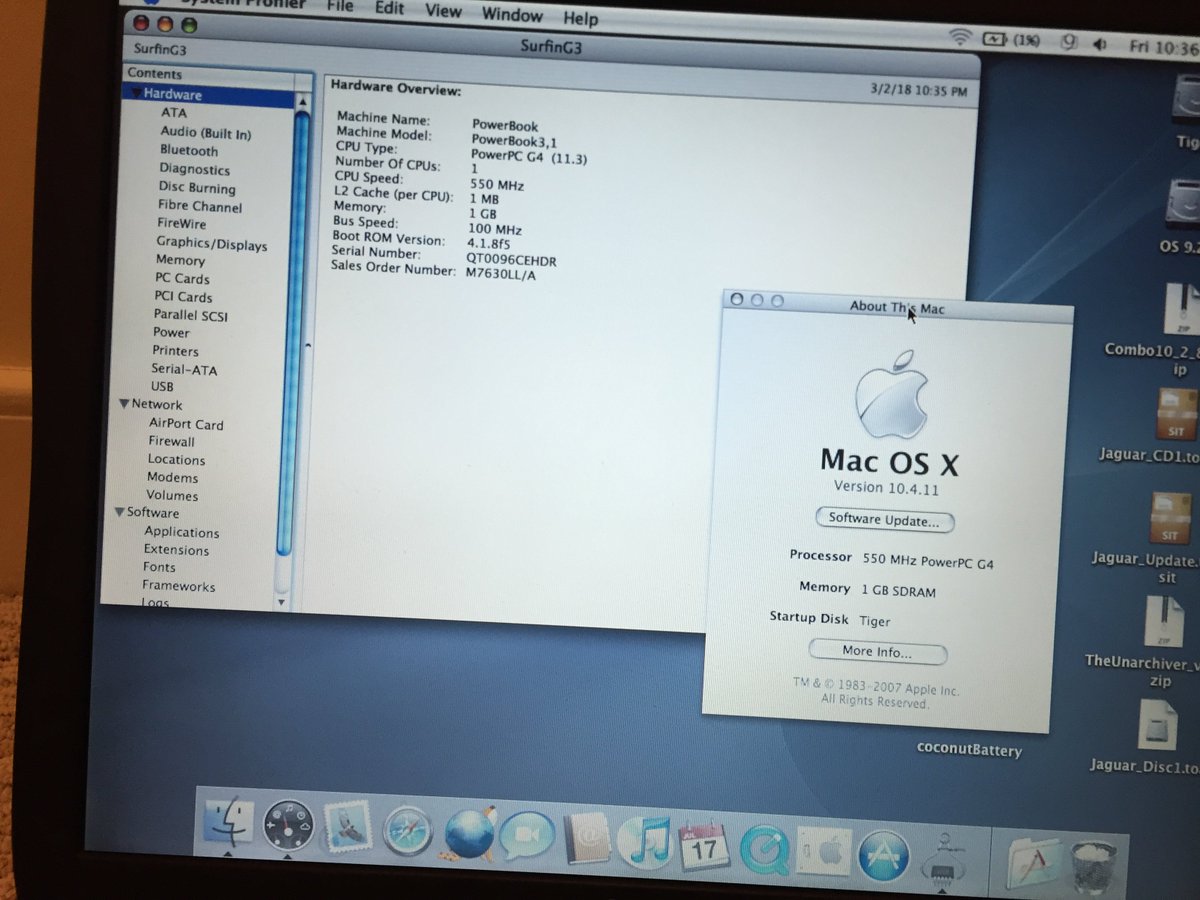
Task: Click Contents list scroll up arrow
Action: click(302, 101)
